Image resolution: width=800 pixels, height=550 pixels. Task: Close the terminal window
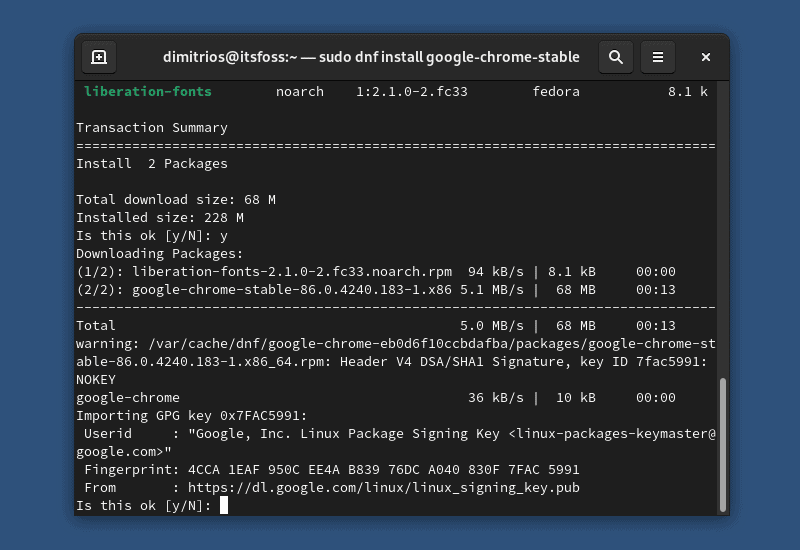pyautogui.click(x=706, y=57)
